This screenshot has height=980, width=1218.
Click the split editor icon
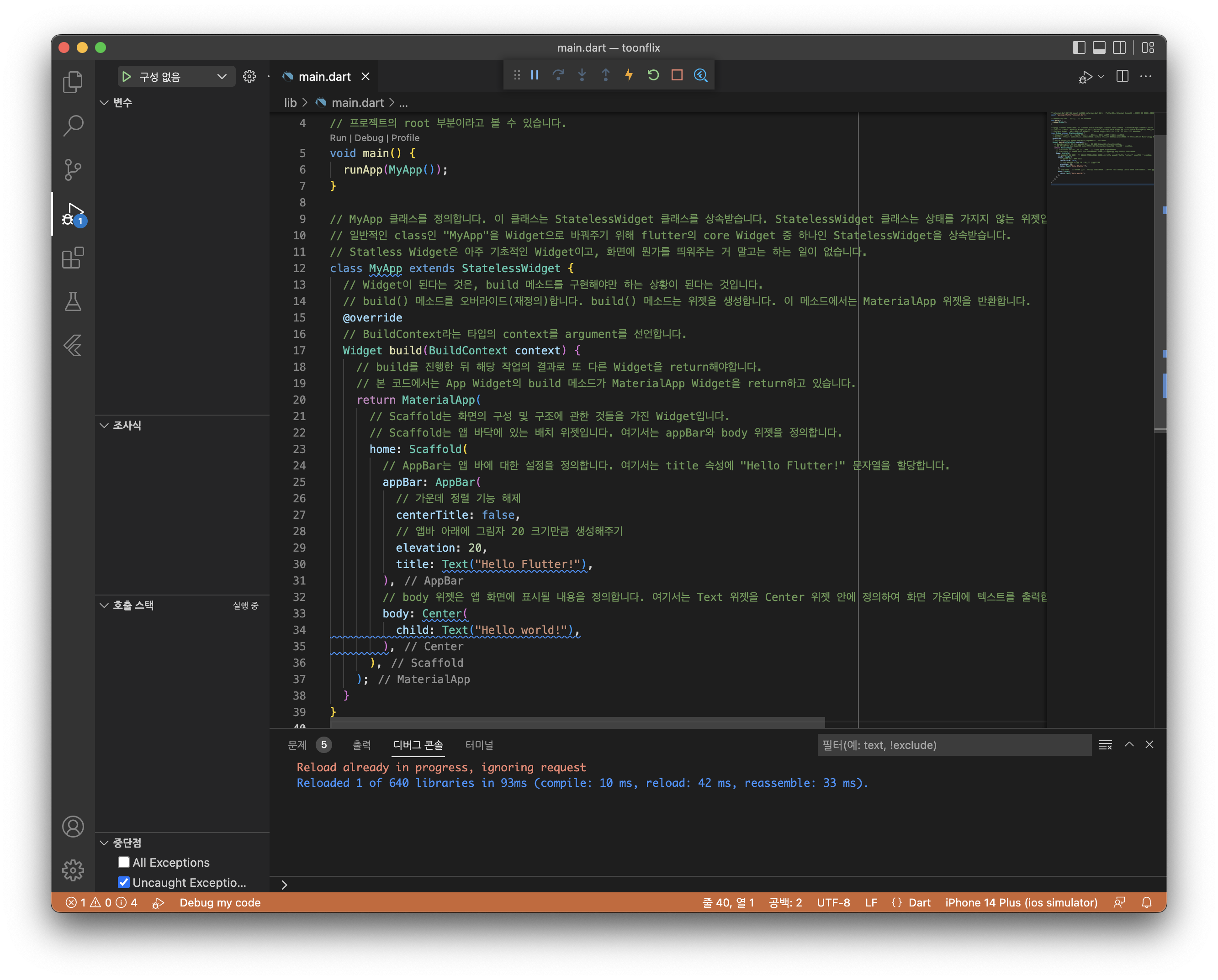pyautogui.click(x=1123, y=76)
